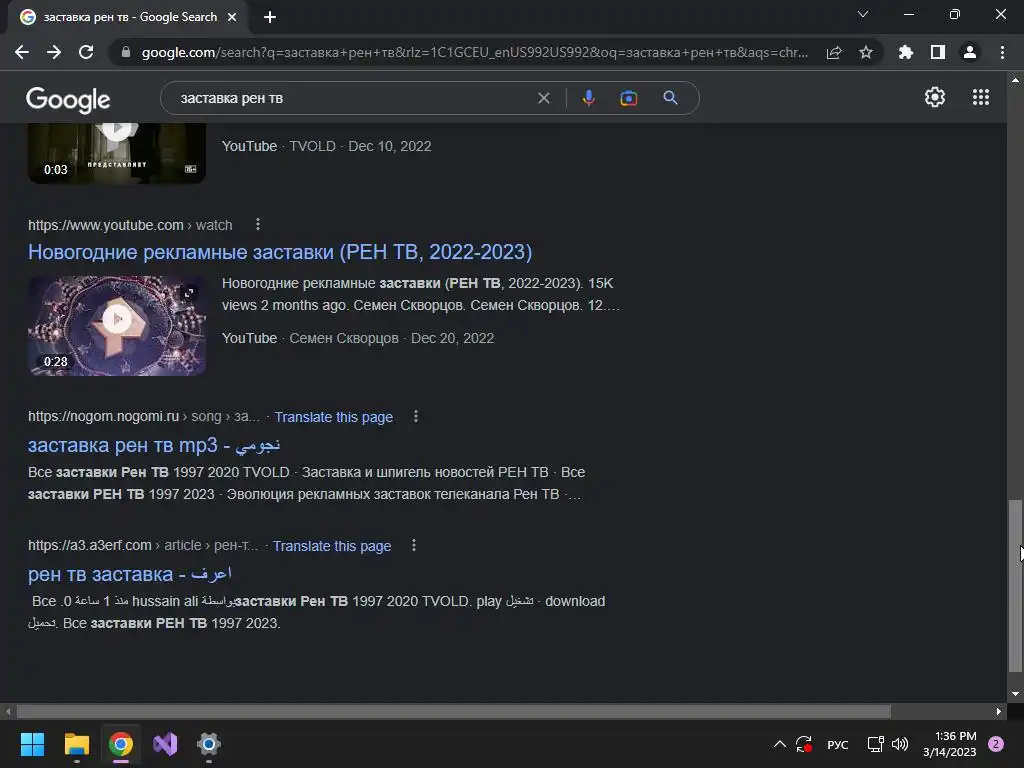Search by image with the camera icon
This screenshot has height=768, width=1024.
pos(628,98)
